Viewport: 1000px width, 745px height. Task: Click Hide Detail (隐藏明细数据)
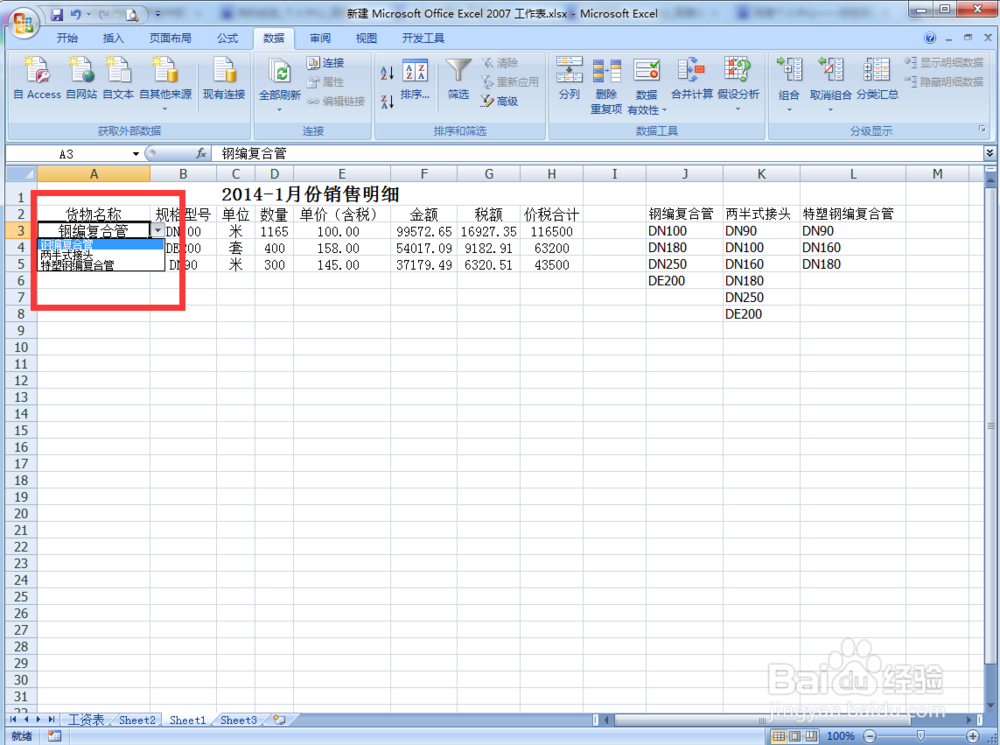pyautogui.click(x=944, y=82)
